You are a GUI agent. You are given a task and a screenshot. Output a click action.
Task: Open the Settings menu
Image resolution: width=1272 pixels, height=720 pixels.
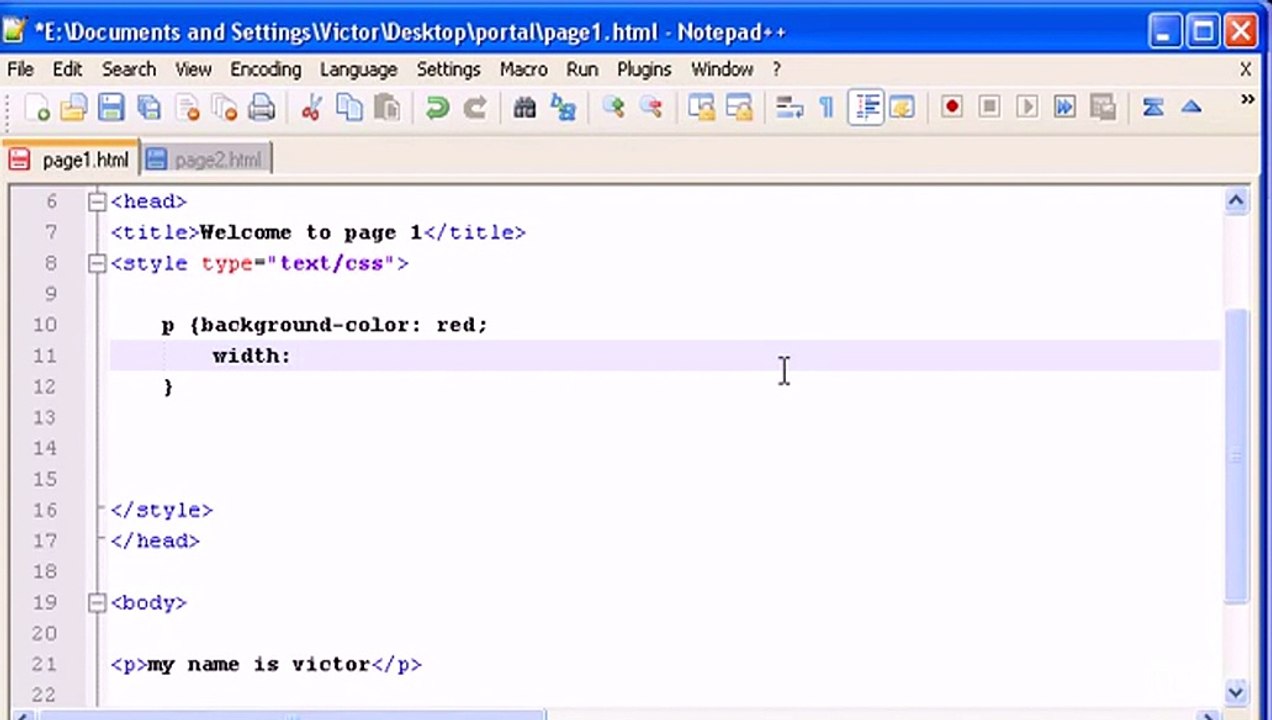[x=448, y=69]
